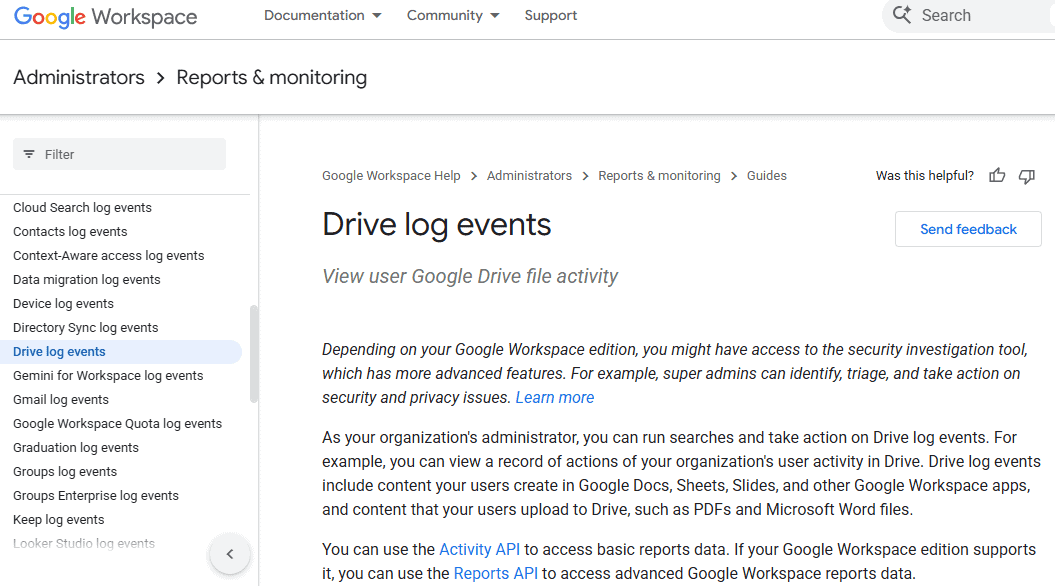This screenshot has width=1055, height=586.
Task: Go to Administrators in the header breadcrumb
Action: point(79,77)
